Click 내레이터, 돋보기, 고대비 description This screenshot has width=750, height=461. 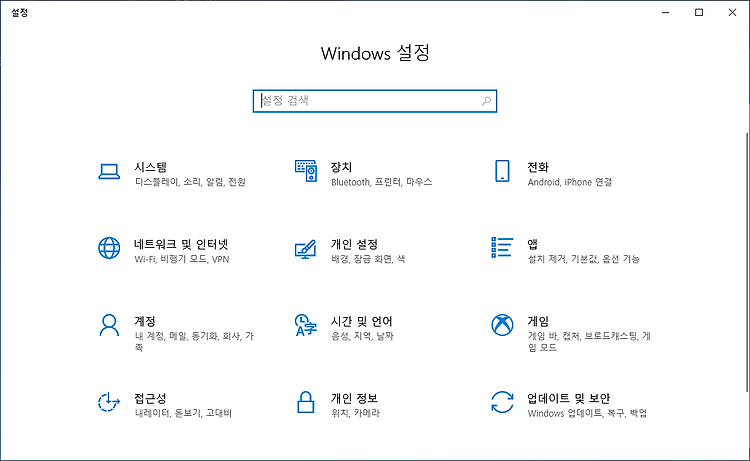pos(183,413)
